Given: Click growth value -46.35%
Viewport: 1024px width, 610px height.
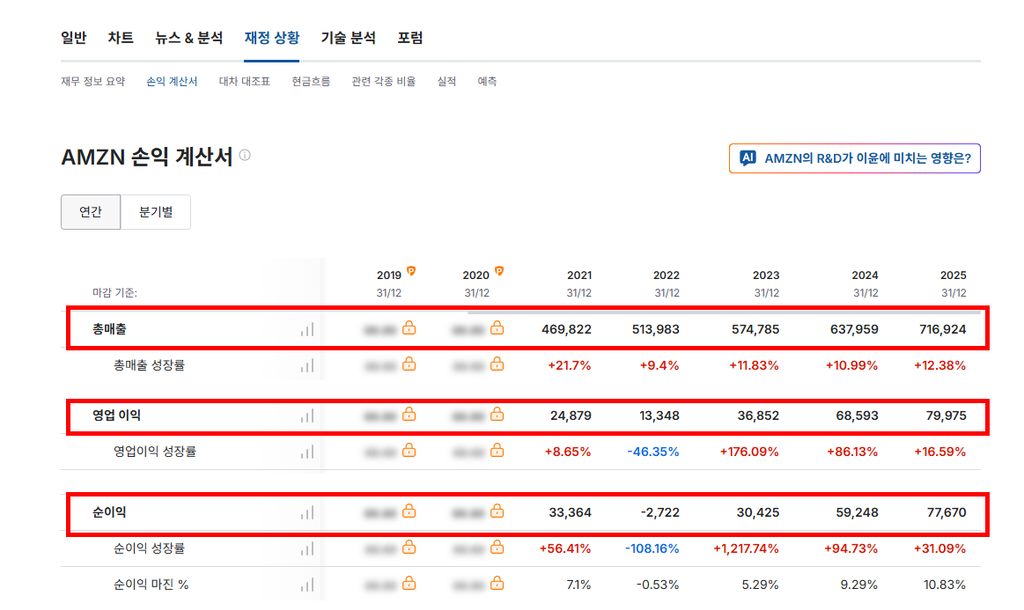Looking at the screenshot, I should pyautogui.click(x=653, y=452).
